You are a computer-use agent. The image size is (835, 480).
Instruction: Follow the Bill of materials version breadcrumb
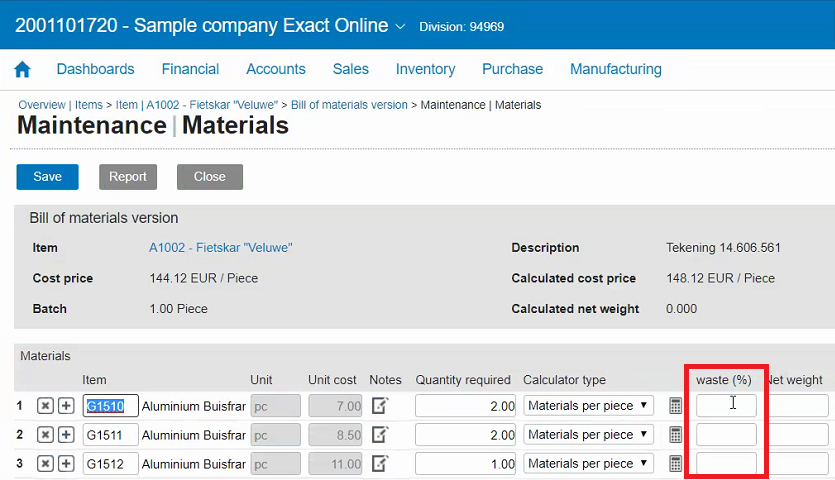[x=349, y=105]
